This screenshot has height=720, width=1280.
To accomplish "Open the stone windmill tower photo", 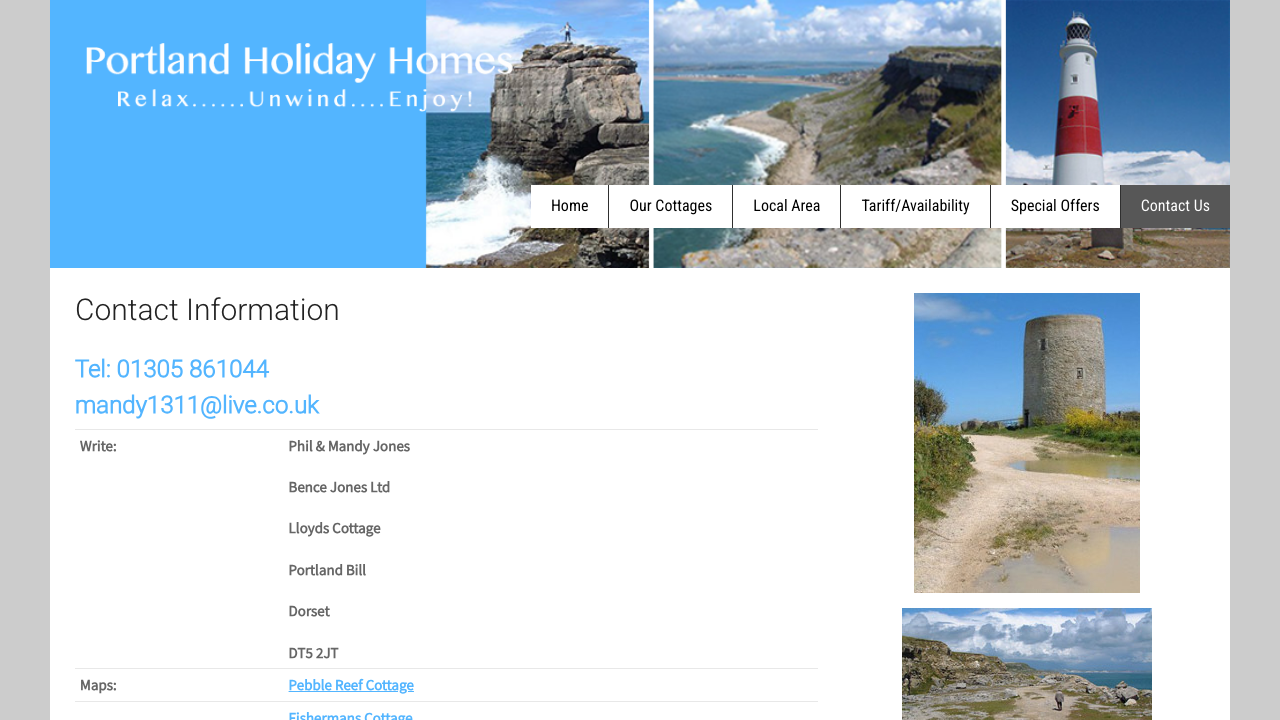I will (x=1027, y=443).
